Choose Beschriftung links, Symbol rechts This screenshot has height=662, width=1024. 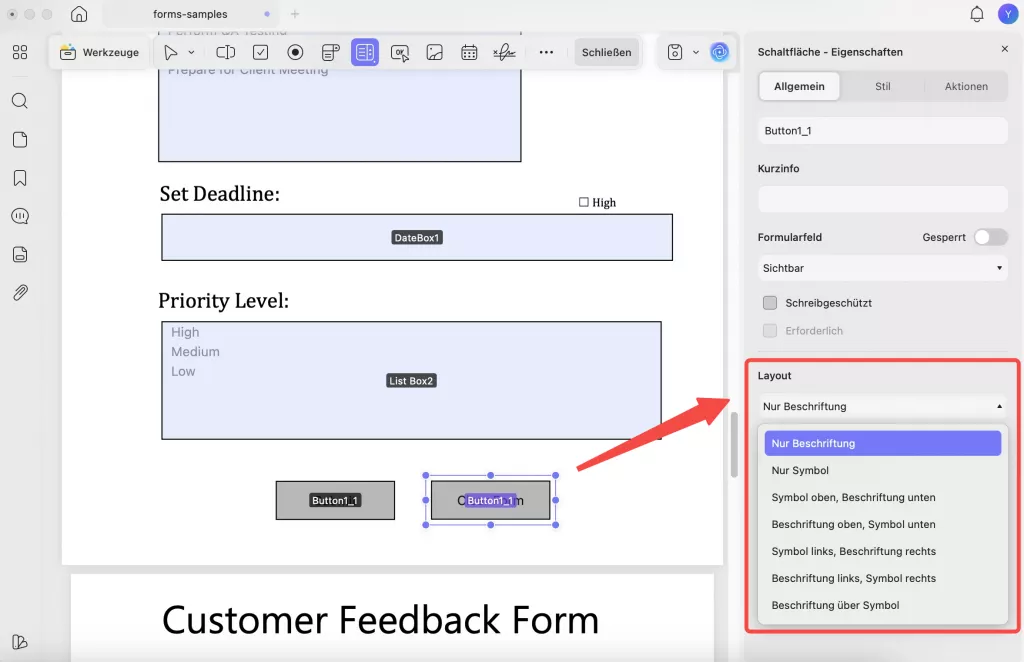(882, 578)
